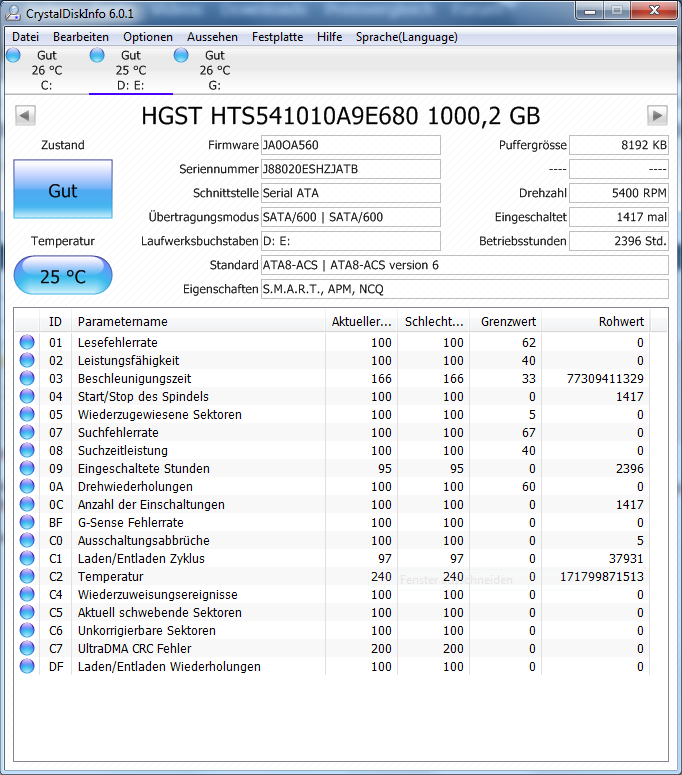This screenshot has height=775, width=682.
Task: Select the raw value 171799871513
Action: (601, 577)
